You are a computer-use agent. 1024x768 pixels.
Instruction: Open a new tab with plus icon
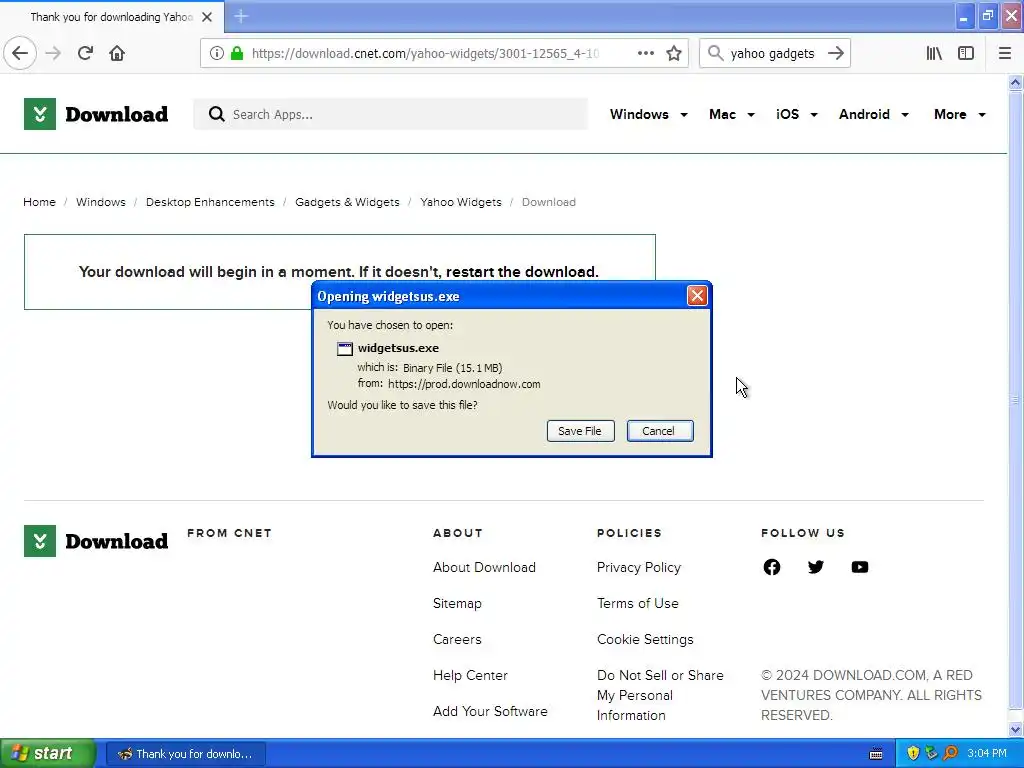(241, 16)
